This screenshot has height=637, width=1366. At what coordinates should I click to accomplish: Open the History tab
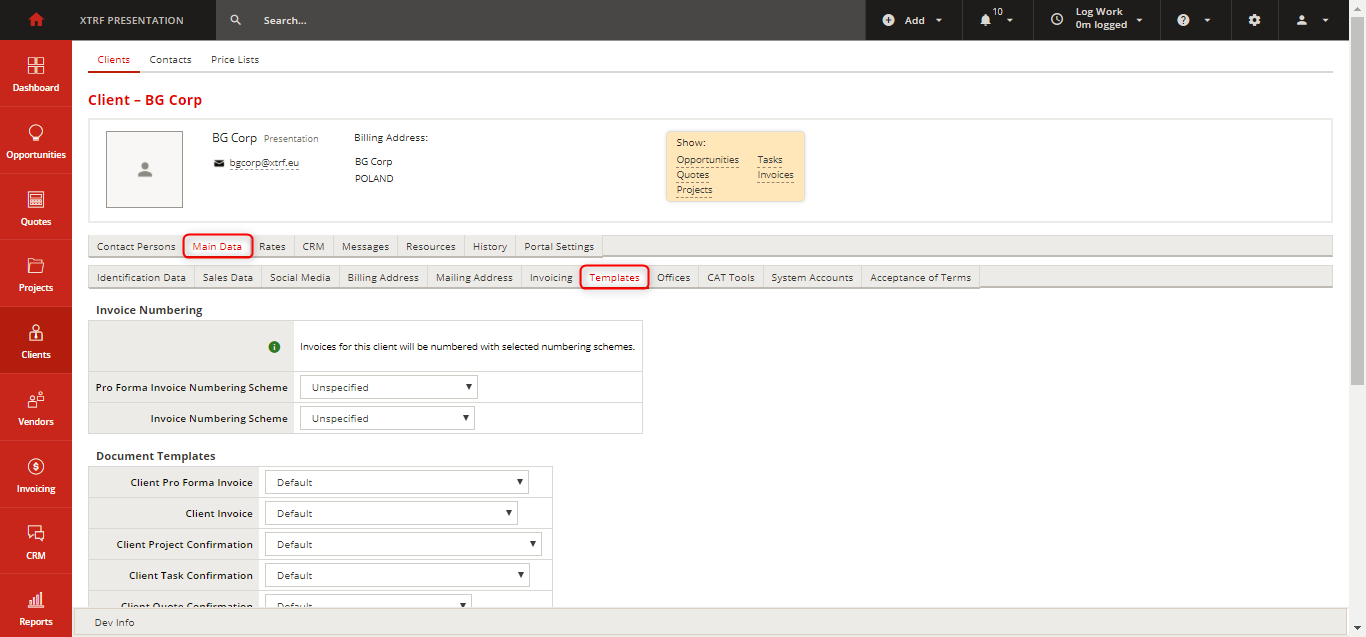[490, 246]
